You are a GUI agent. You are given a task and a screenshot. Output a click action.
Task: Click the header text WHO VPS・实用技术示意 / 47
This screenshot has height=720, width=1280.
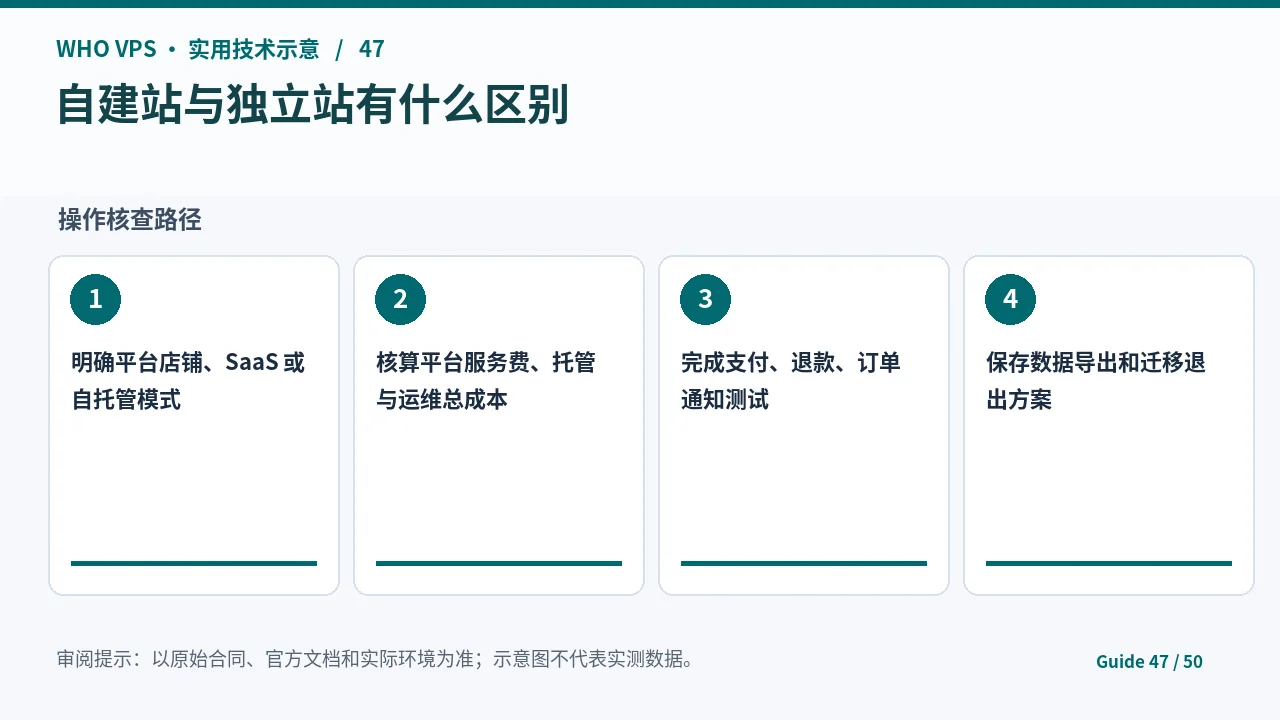220,49
